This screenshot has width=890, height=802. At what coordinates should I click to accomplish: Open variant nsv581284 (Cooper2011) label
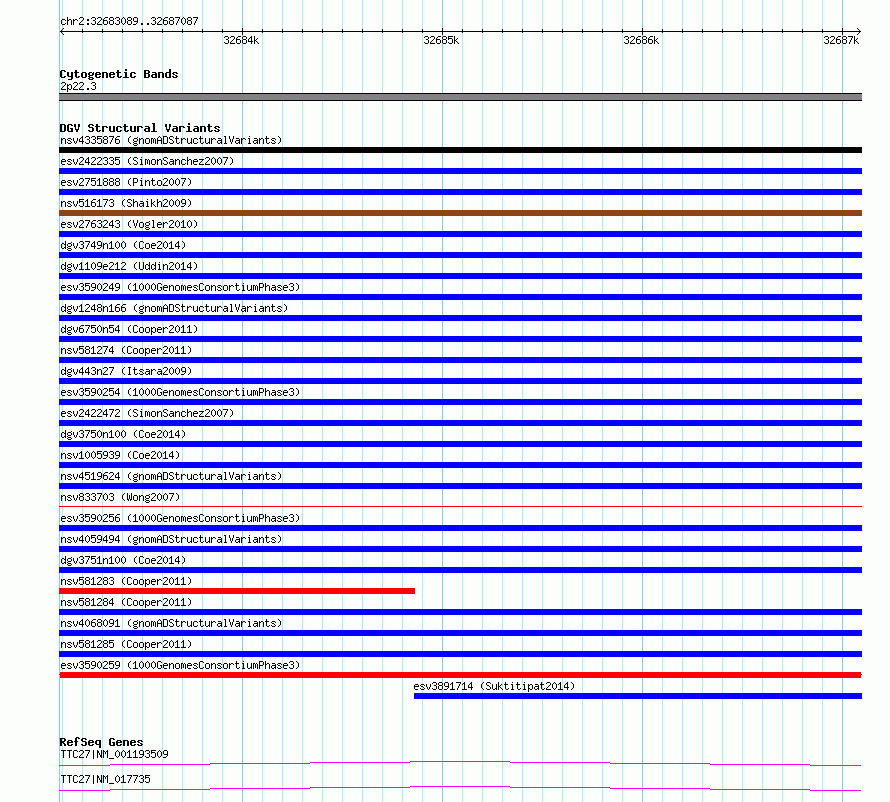(x=126, y=602)
